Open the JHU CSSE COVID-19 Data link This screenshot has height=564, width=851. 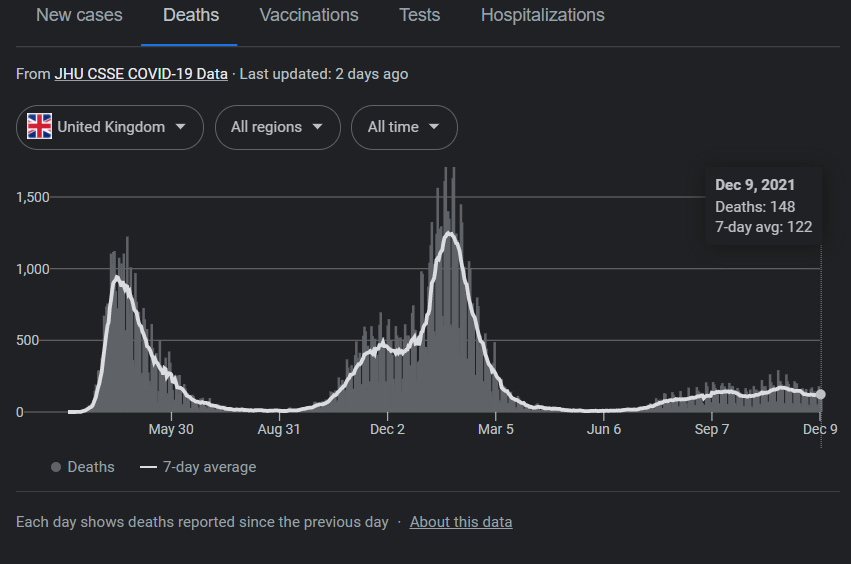click(x=141, y=74)
